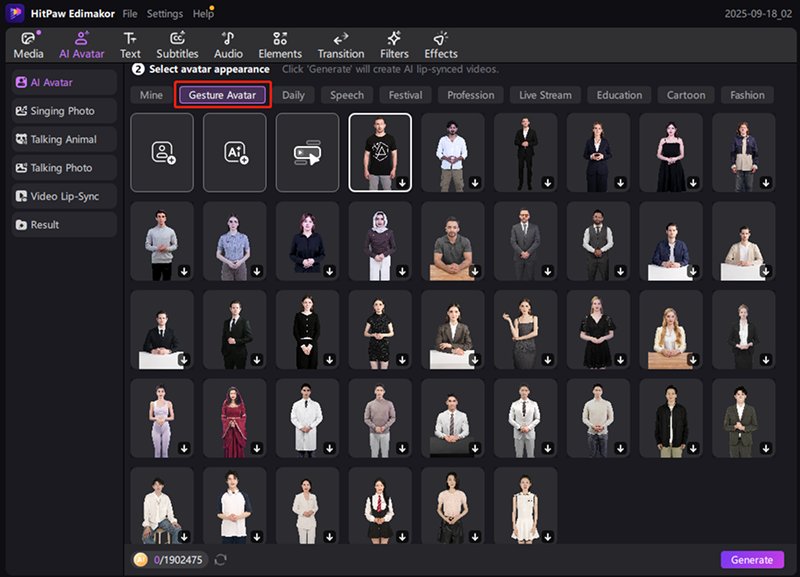Select the red tie schoolgirl avatar

(380, 505)
